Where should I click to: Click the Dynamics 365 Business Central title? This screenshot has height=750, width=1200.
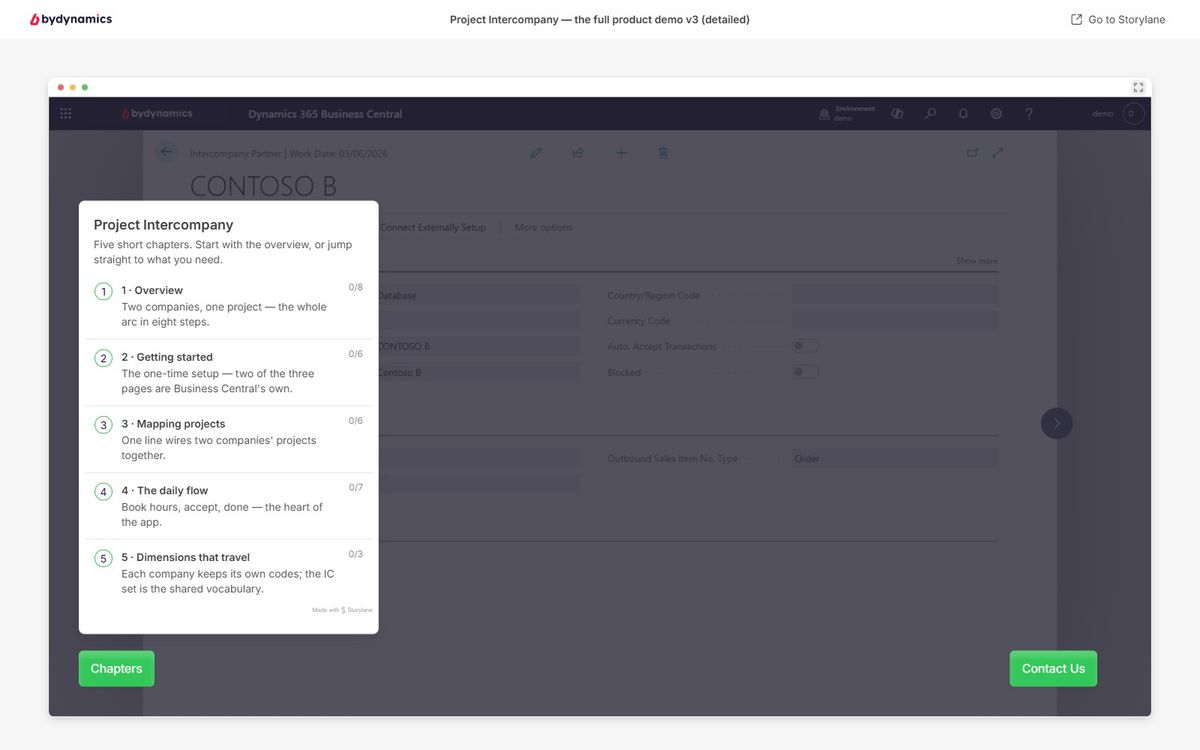pyautogui.click(x=325, y=114)
